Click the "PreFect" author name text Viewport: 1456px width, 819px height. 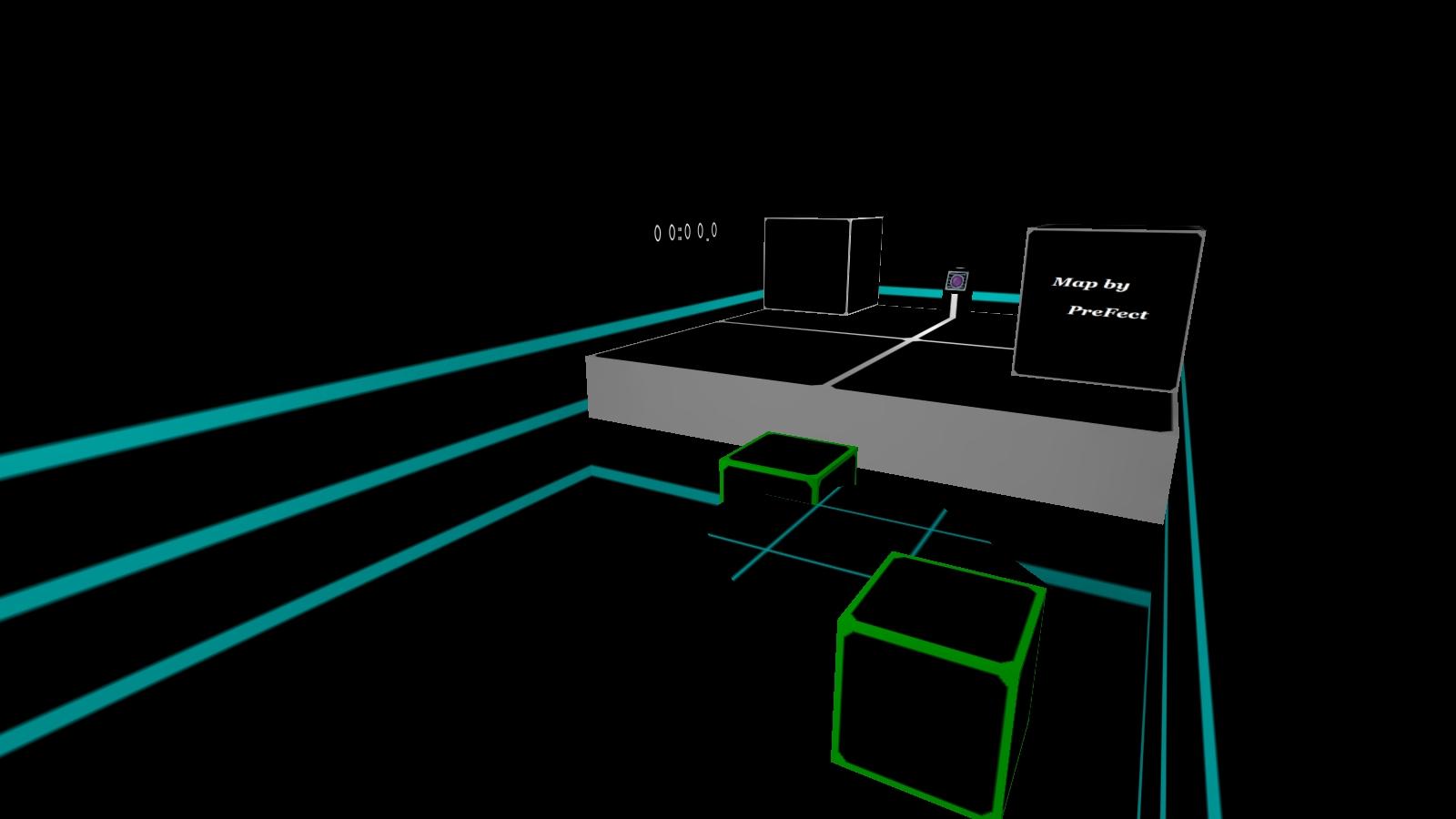[1107, 312]
